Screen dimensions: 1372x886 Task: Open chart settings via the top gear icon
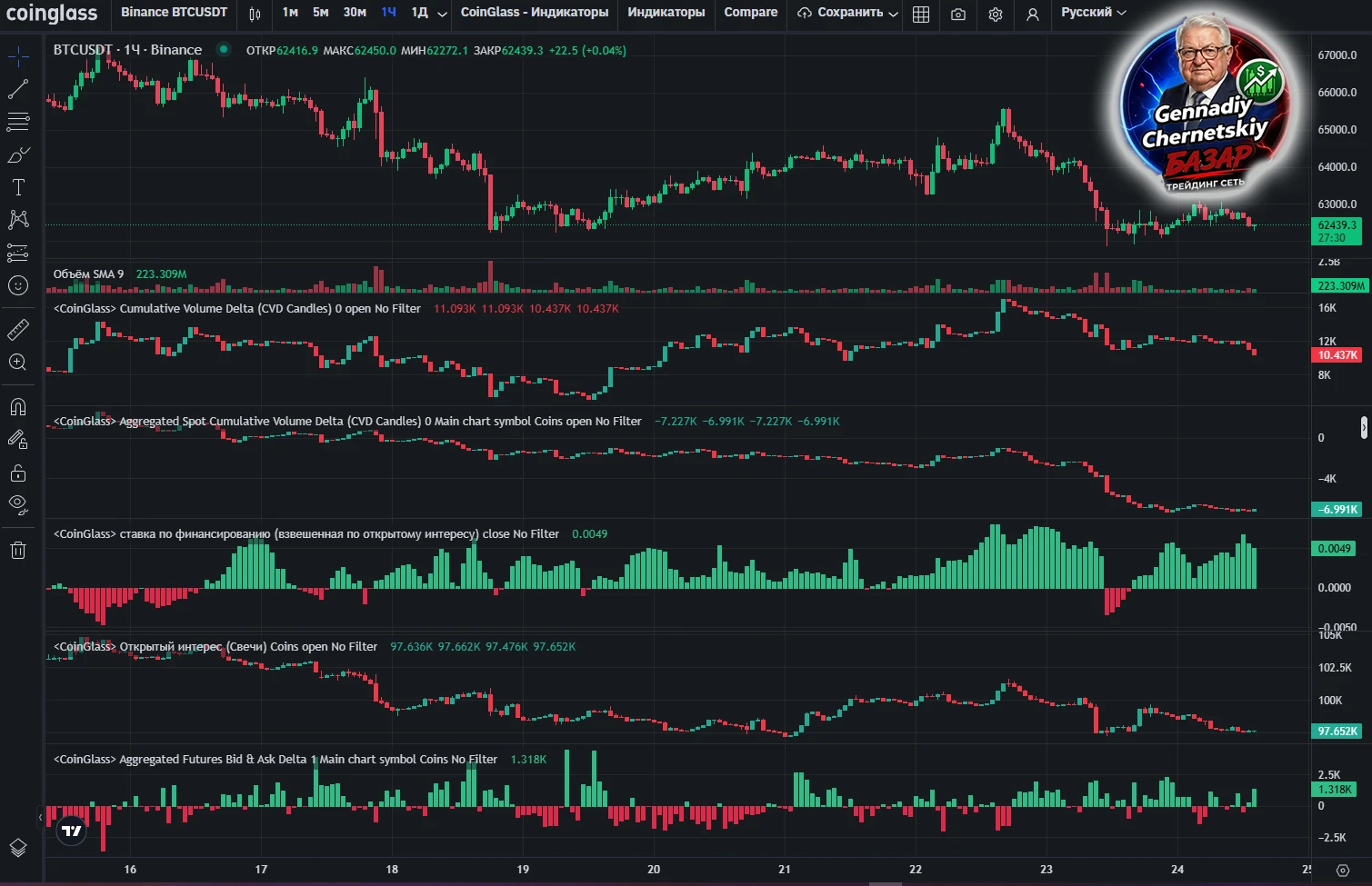click(996, 14)
